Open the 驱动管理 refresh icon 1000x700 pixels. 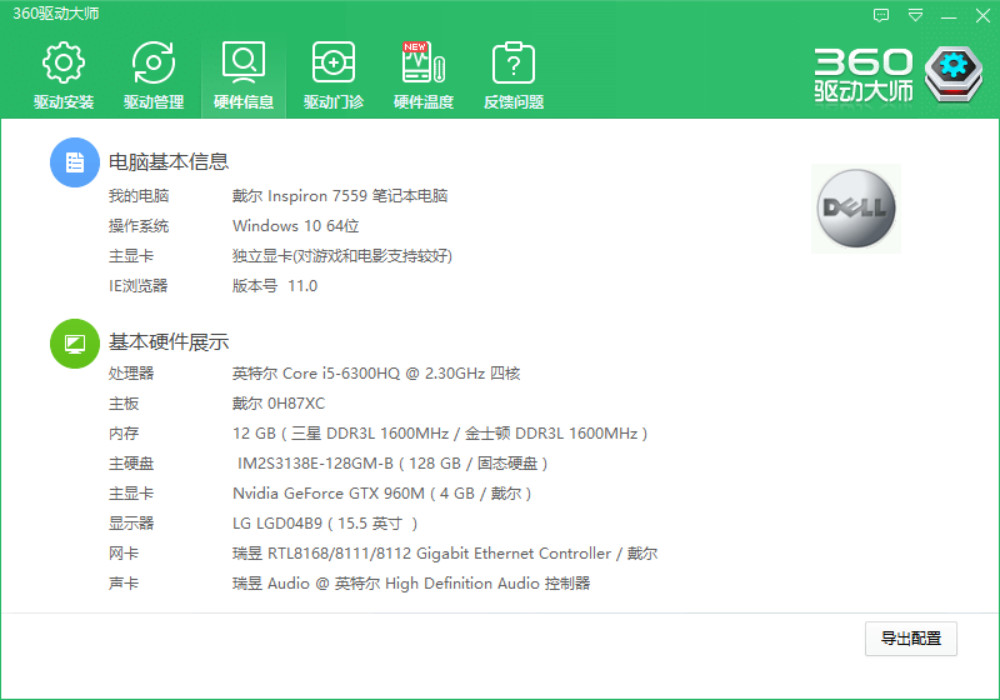(153, 62)
